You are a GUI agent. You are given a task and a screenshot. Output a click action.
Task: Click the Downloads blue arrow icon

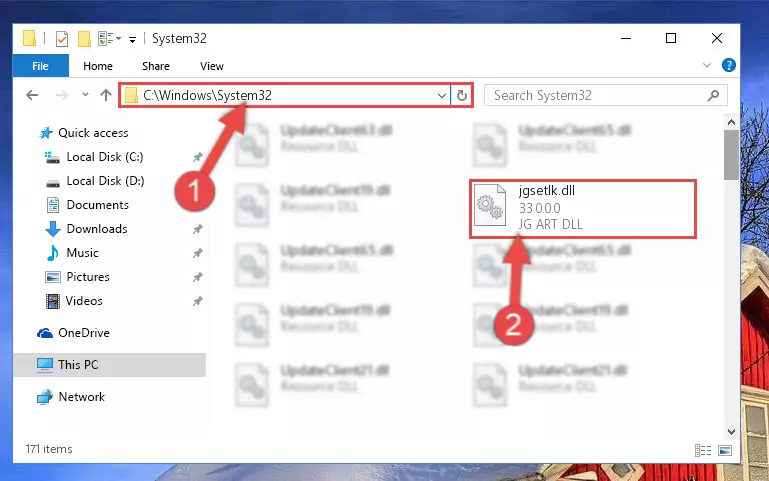pos(52,229)
